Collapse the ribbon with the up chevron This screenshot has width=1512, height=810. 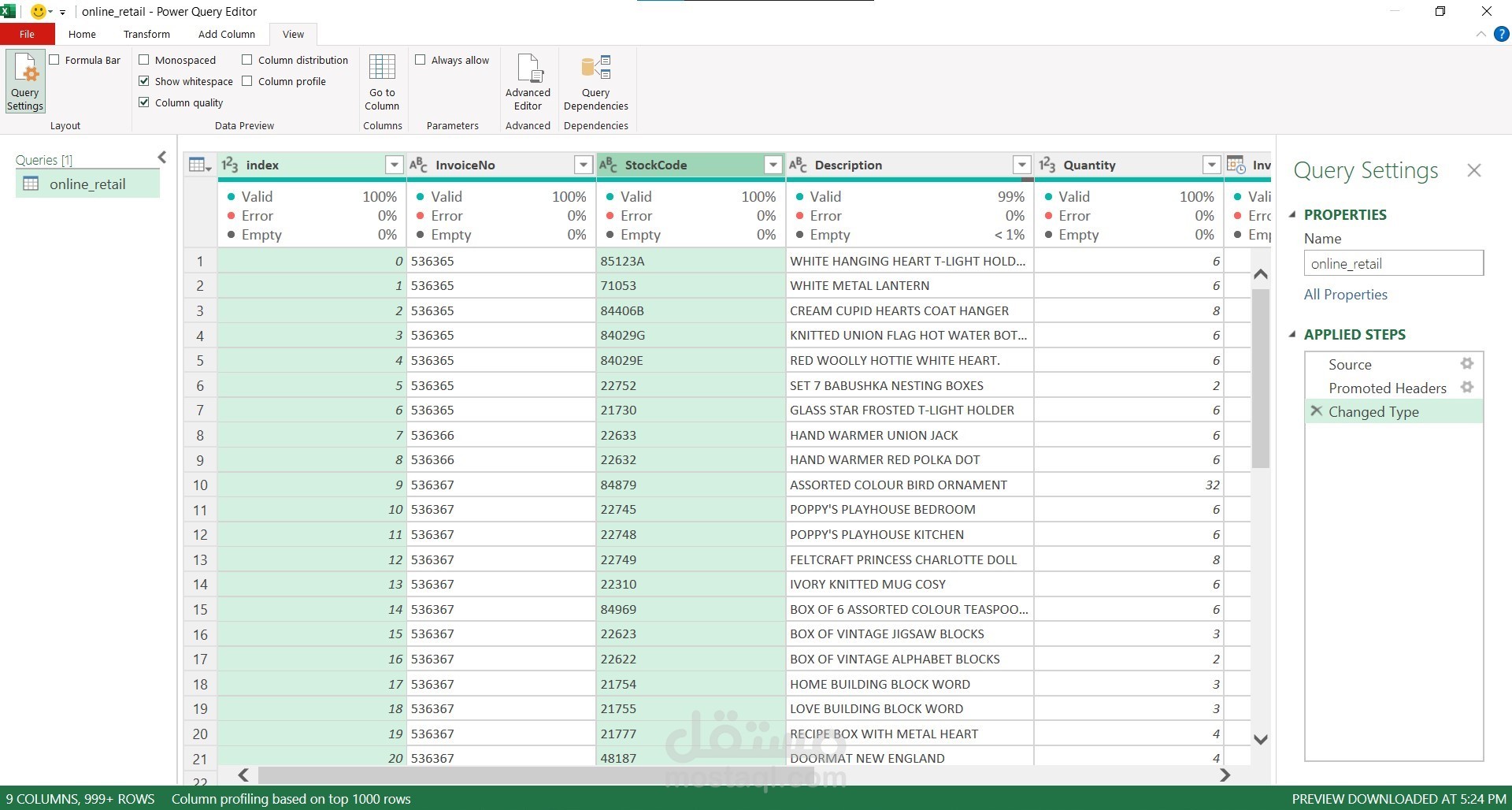(x=1480, y=34)
